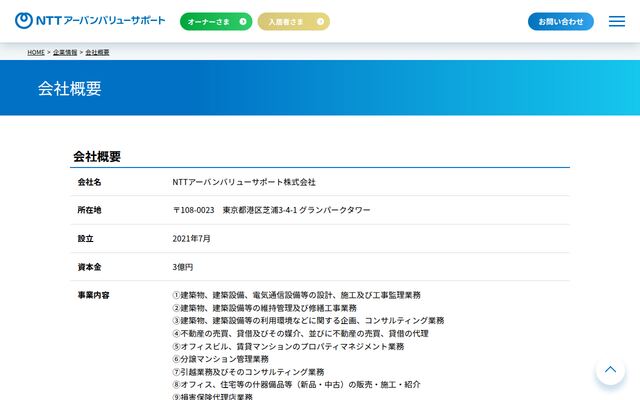Select business item ② 維持管理 line
Viewport: 640px width, 400px height.
pos(264,308)
